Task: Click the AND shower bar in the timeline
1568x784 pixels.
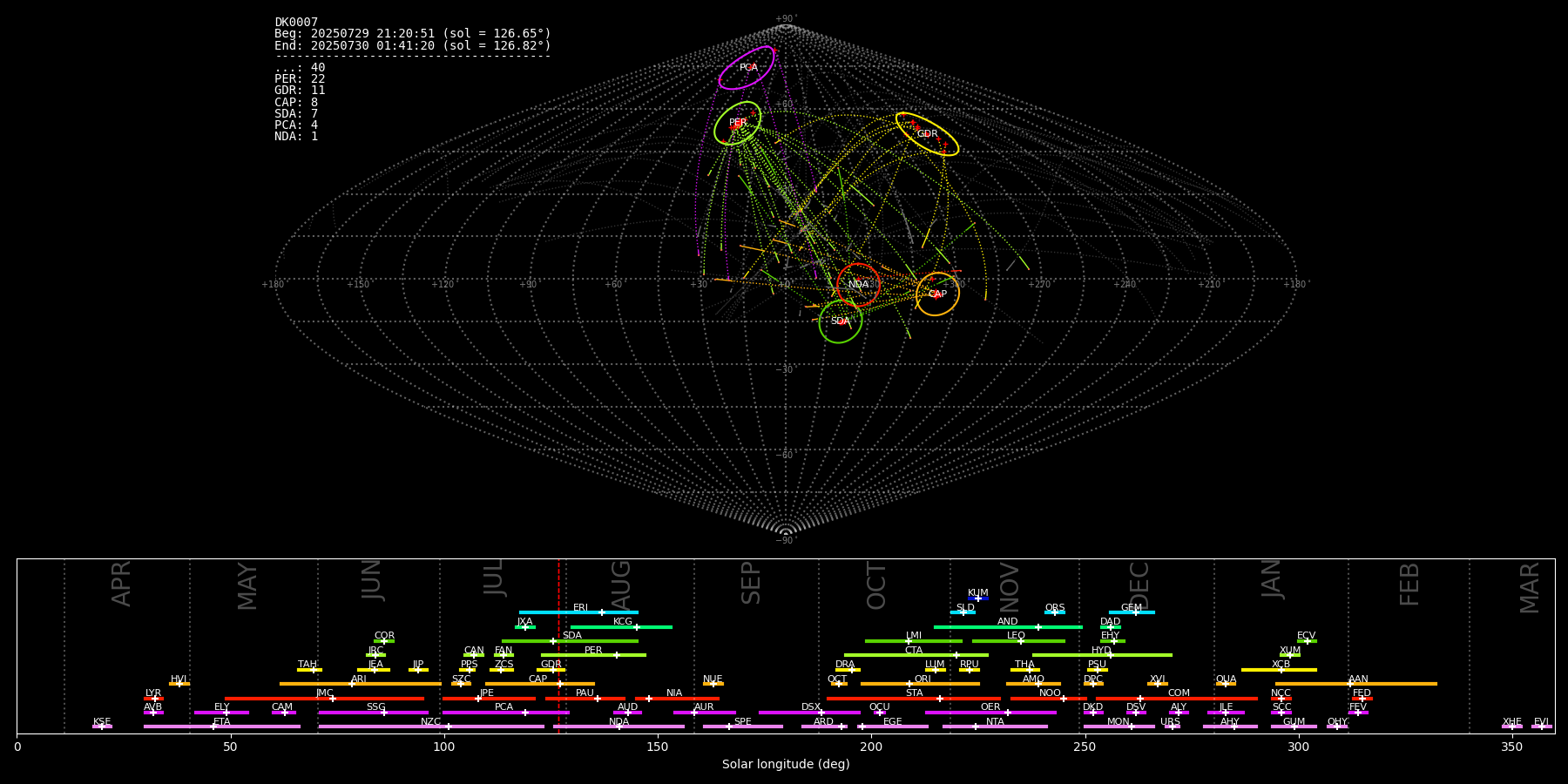Action: 1008,626
